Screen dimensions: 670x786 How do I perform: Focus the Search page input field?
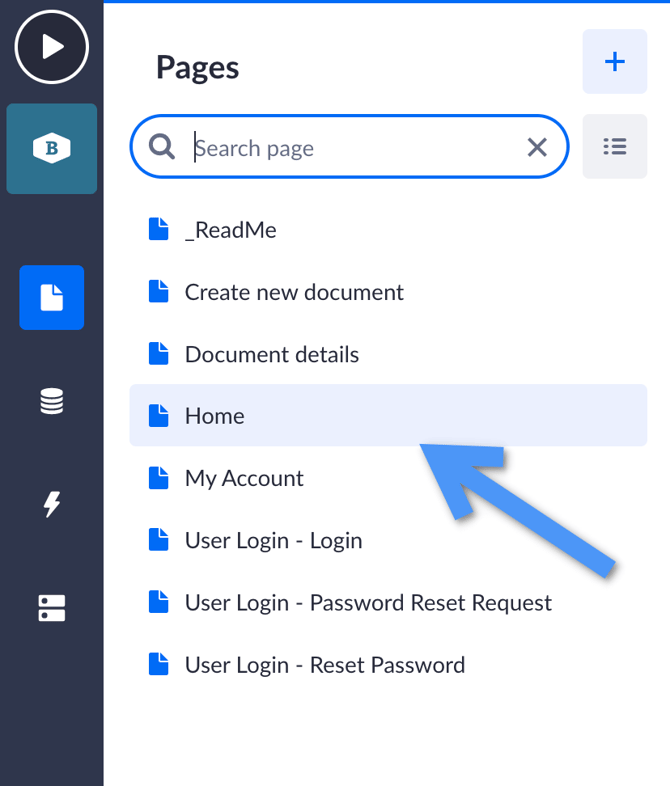[350, 148]
